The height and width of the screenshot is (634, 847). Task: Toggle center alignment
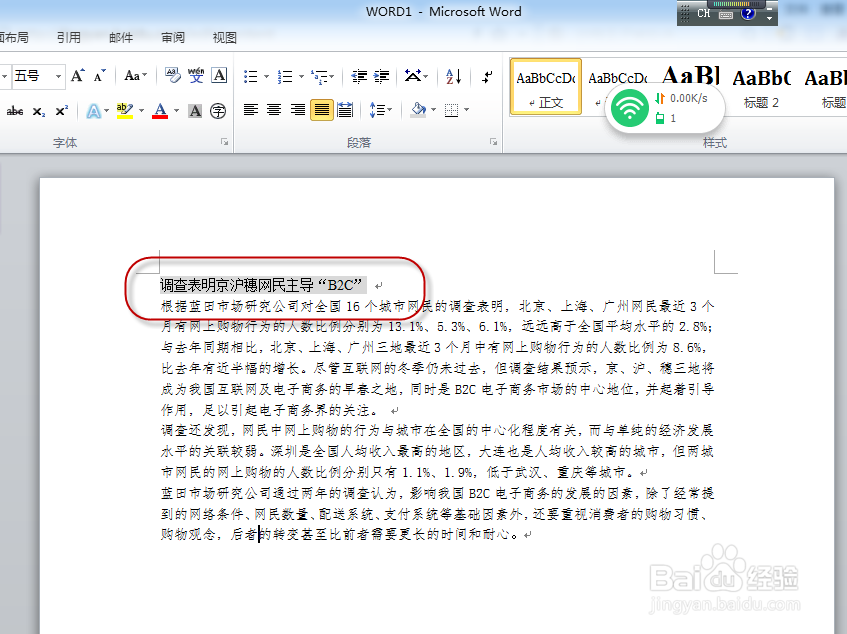point(273,109)
